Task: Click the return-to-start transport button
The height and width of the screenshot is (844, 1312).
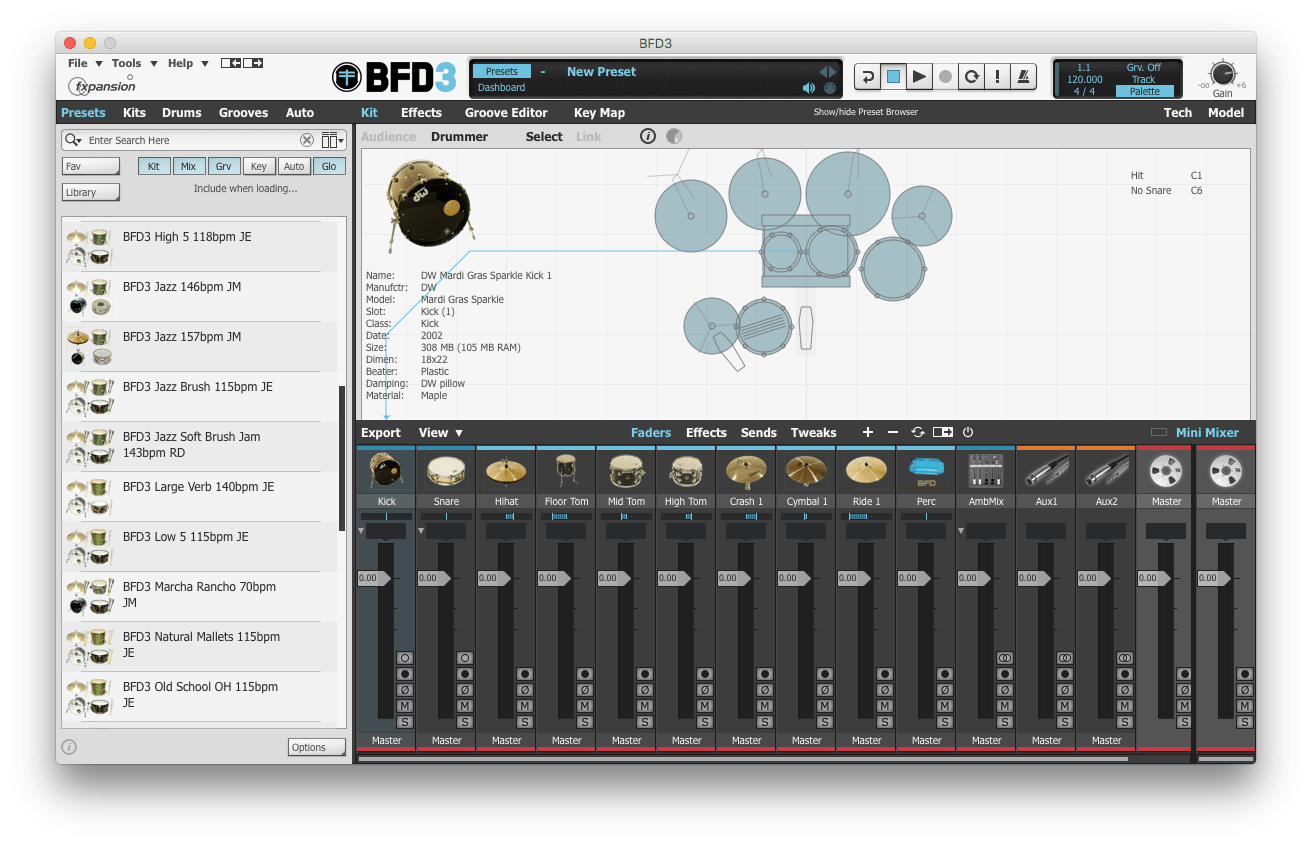Action: click(867, 77)
